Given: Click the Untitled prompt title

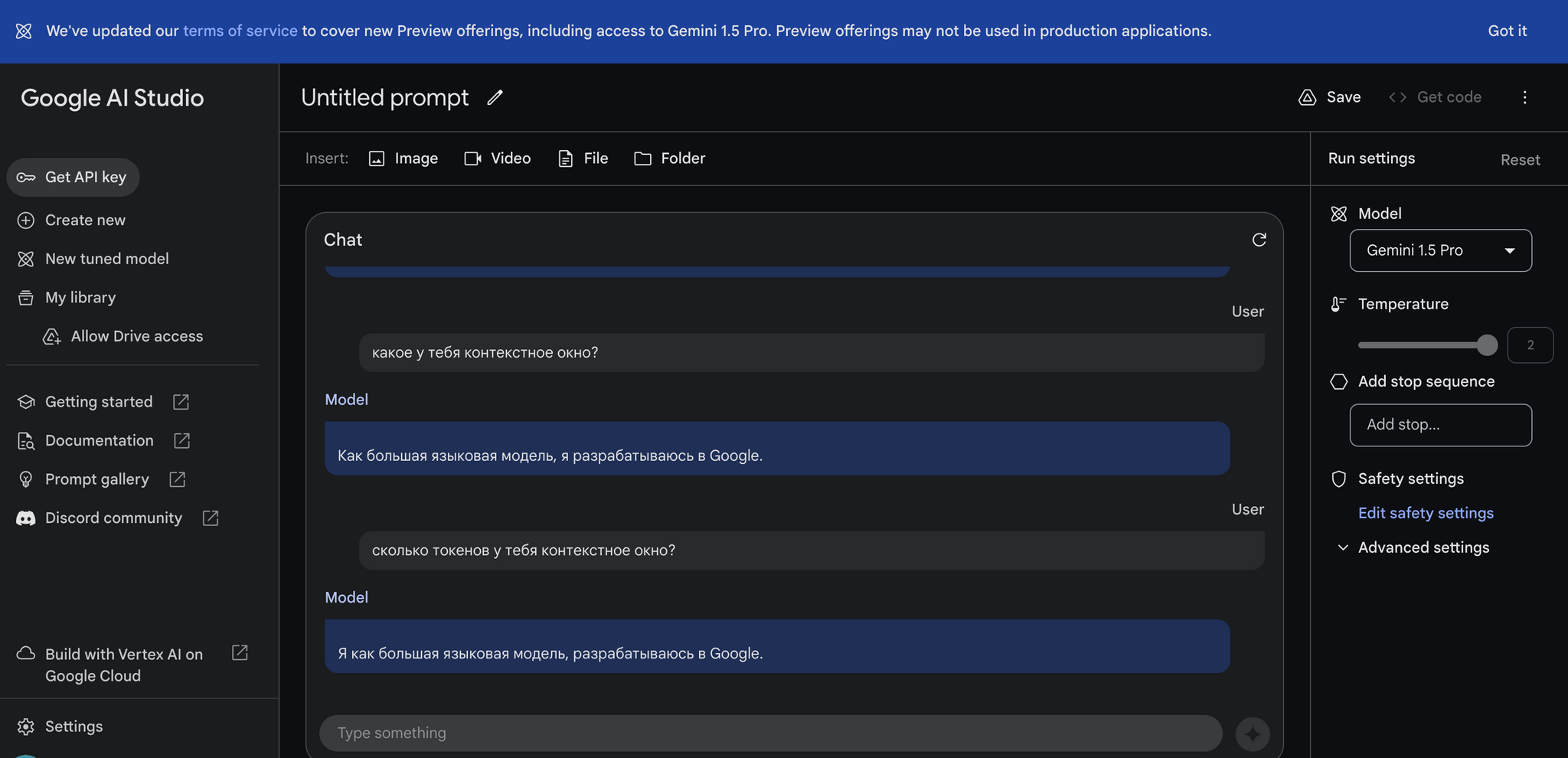Looking at the screenshot, I should pos(384,97).
